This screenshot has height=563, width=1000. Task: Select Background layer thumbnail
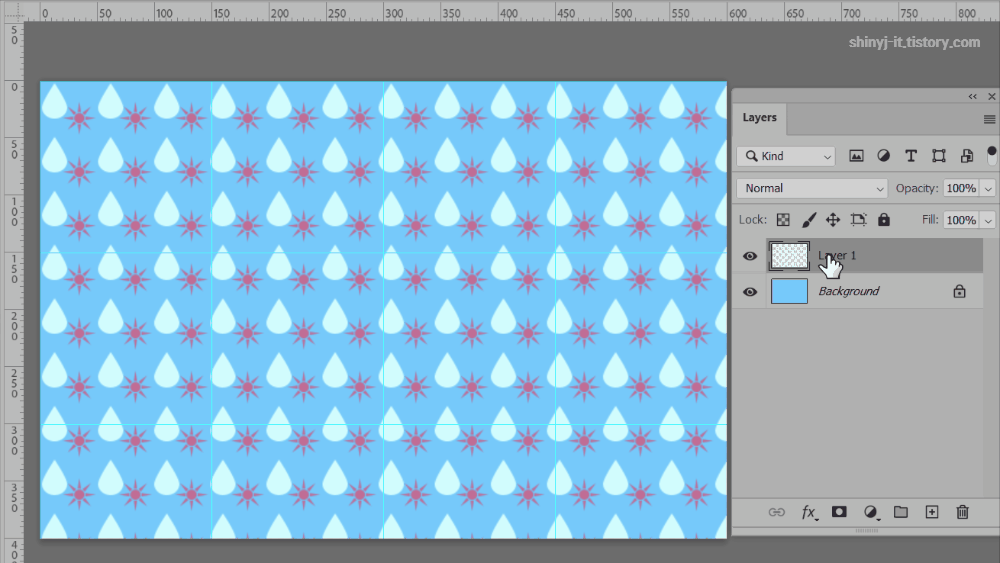pos(790,291)
